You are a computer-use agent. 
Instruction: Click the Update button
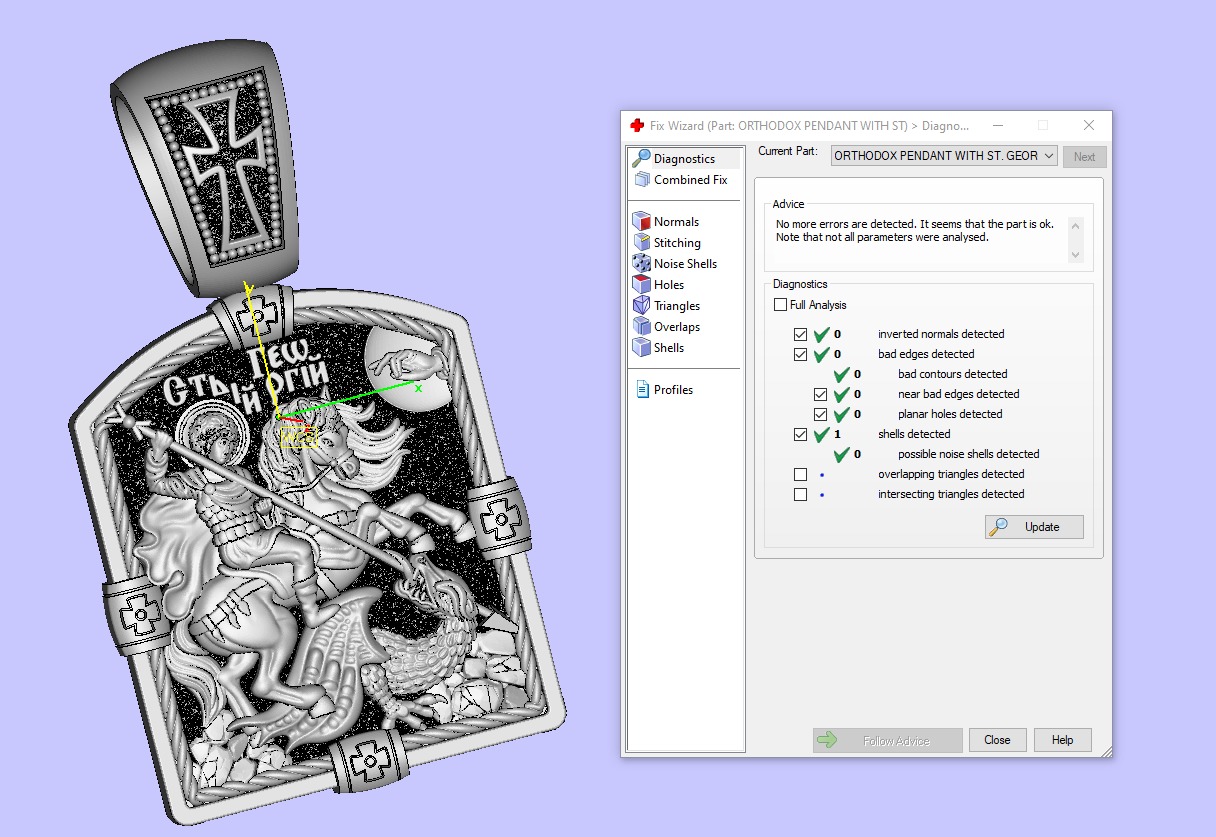pyautogui.click(x=1034, y=527)
